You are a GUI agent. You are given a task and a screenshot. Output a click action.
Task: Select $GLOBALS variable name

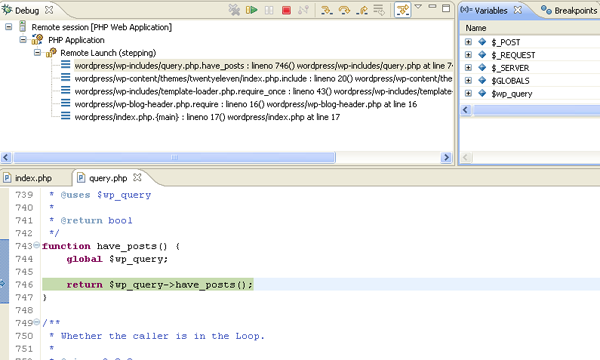click(x=510, y=81)
